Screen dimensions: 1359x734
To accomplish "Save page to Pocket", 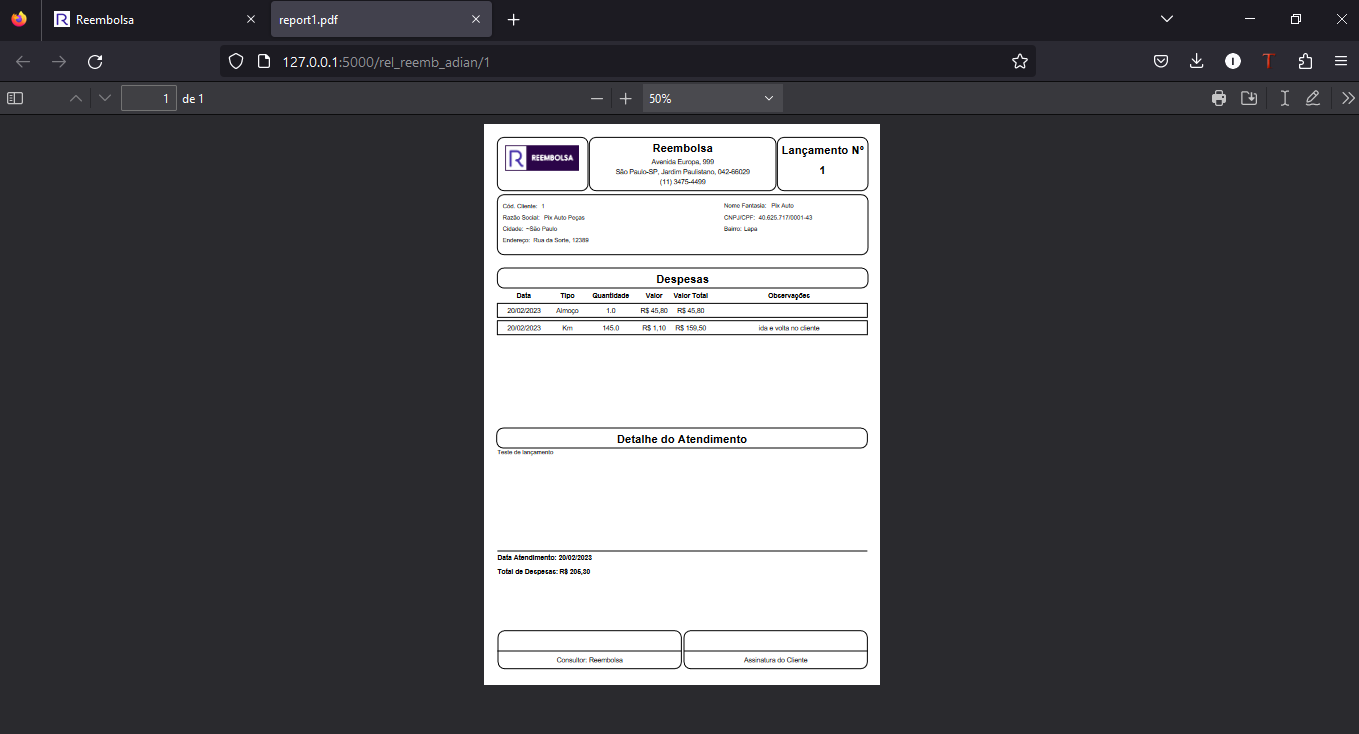I will (x=1161, y=61).
